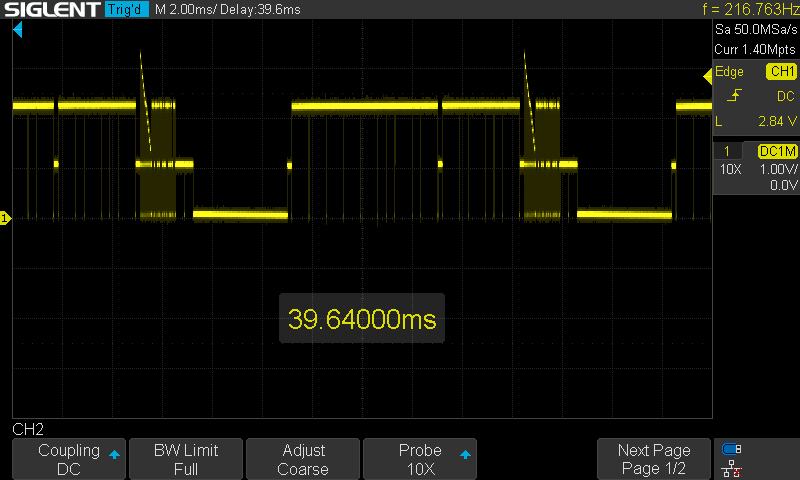
Task: Toggle the BW Limit Full softkey
Action: point(186,459)
